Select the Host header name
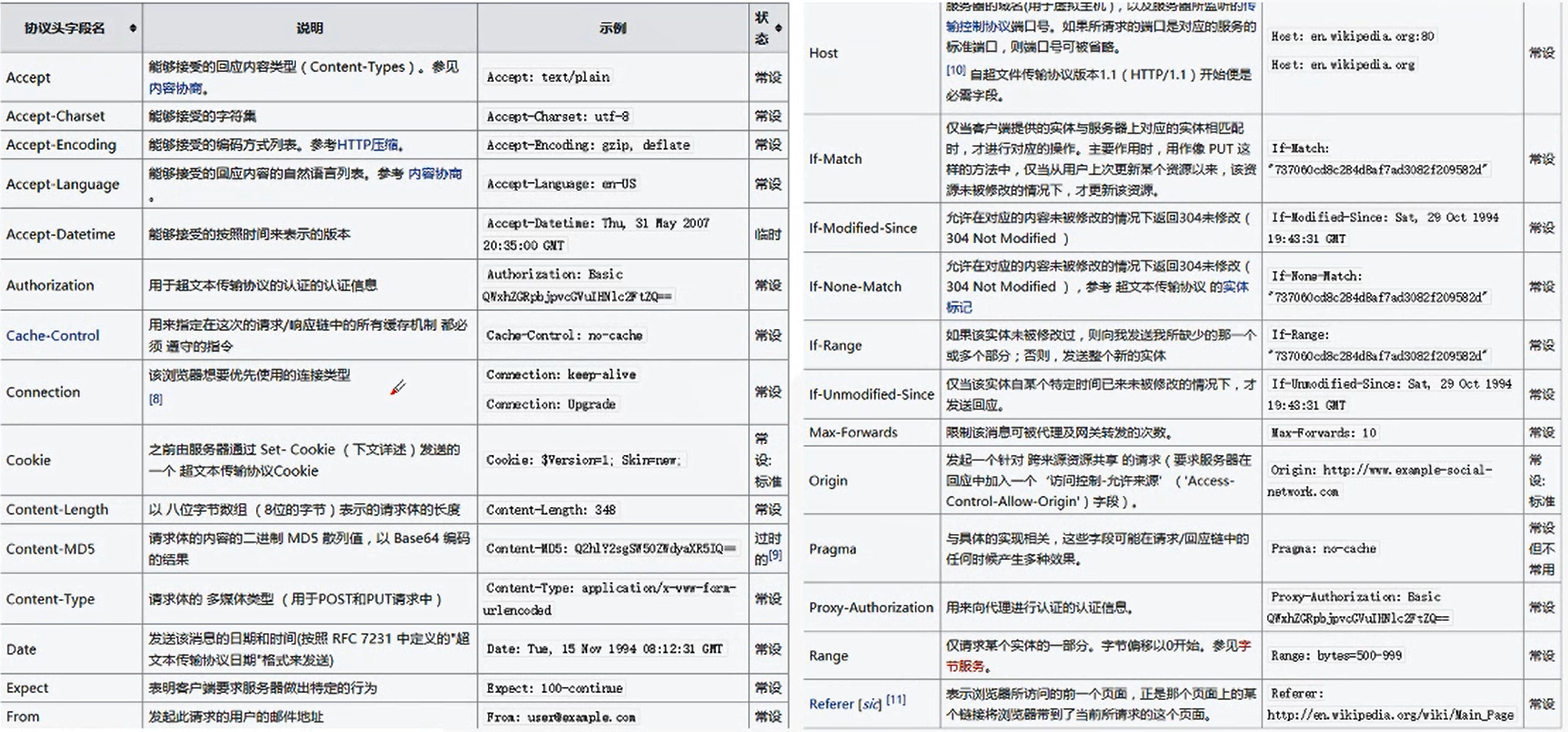This screenshot has width=1568, height=732. 823,53
